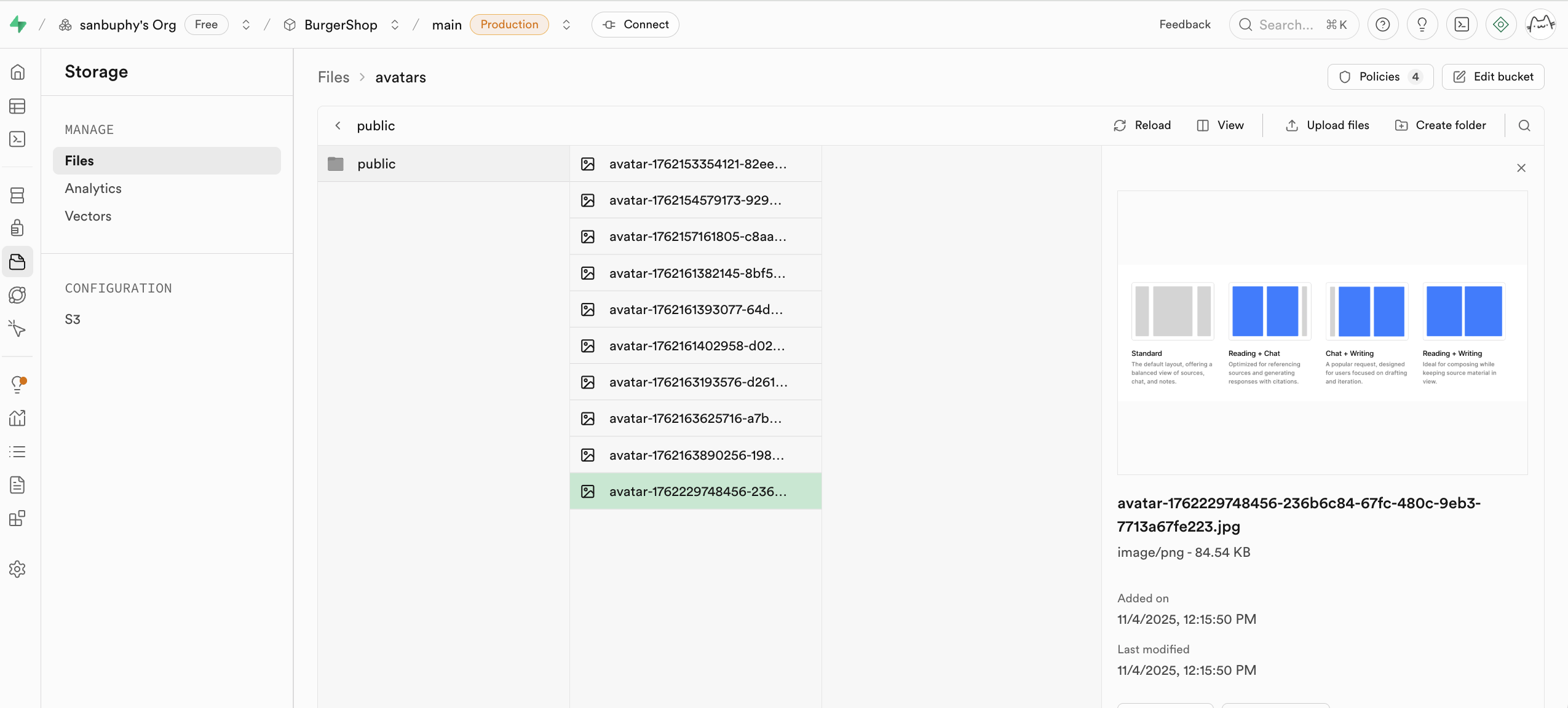The width and height of the screenshot is (1568, 708).
Task: Click the avatar image preview thumbnail
Action: tap(1322, 332)
